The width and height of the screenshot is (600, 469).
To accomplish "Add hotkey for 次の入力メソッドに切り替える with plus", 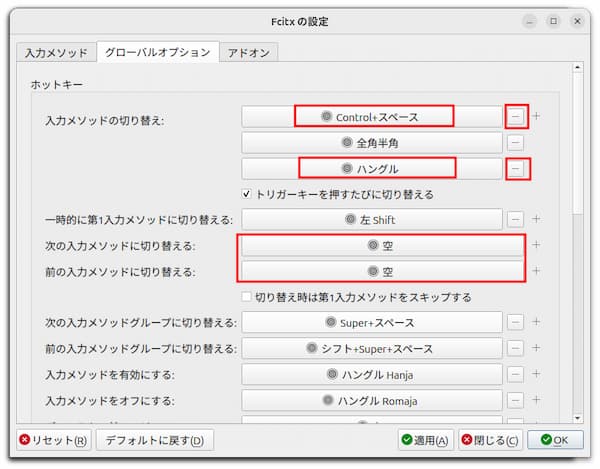I will [x=536, y=244].
